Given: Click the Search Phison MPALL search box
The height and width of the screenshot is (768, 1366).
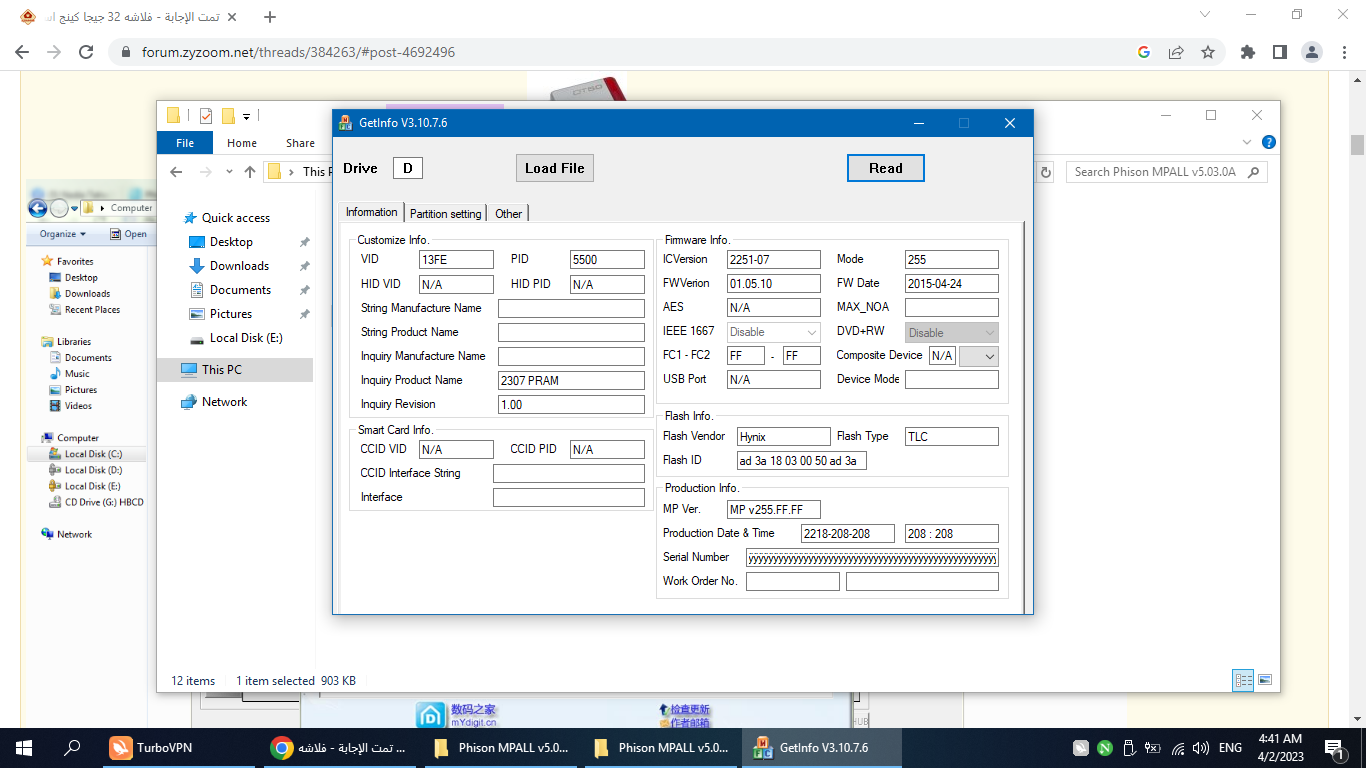Looking at the screenshot, I should (x=1166, y=172).
